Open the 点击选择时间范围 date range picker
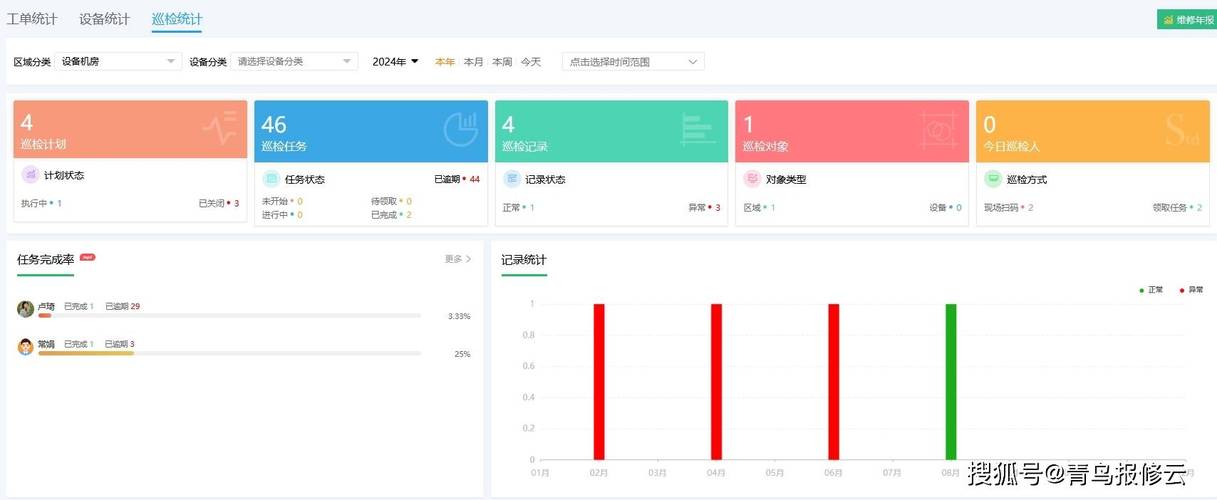This screenshot has width=1217, height=500. point(633,61)
